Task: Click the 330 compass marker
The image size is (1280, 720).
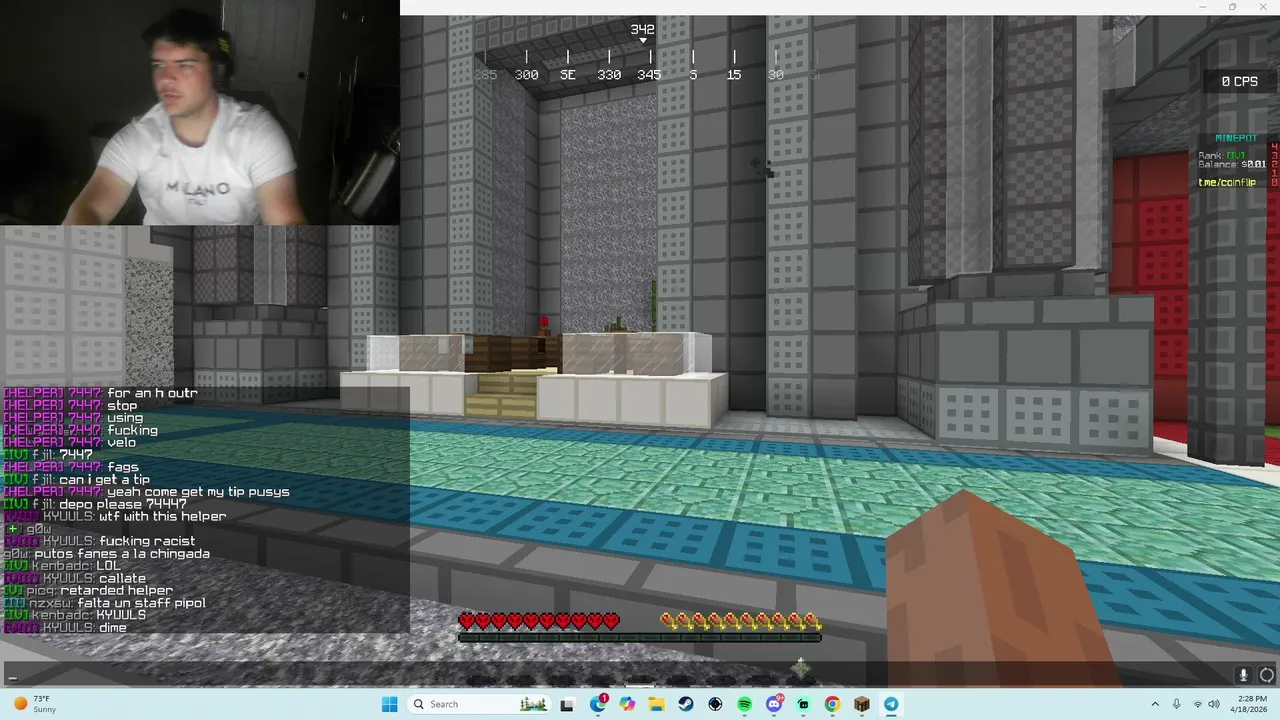Action: pyautogui.click(x=609, y=75)
